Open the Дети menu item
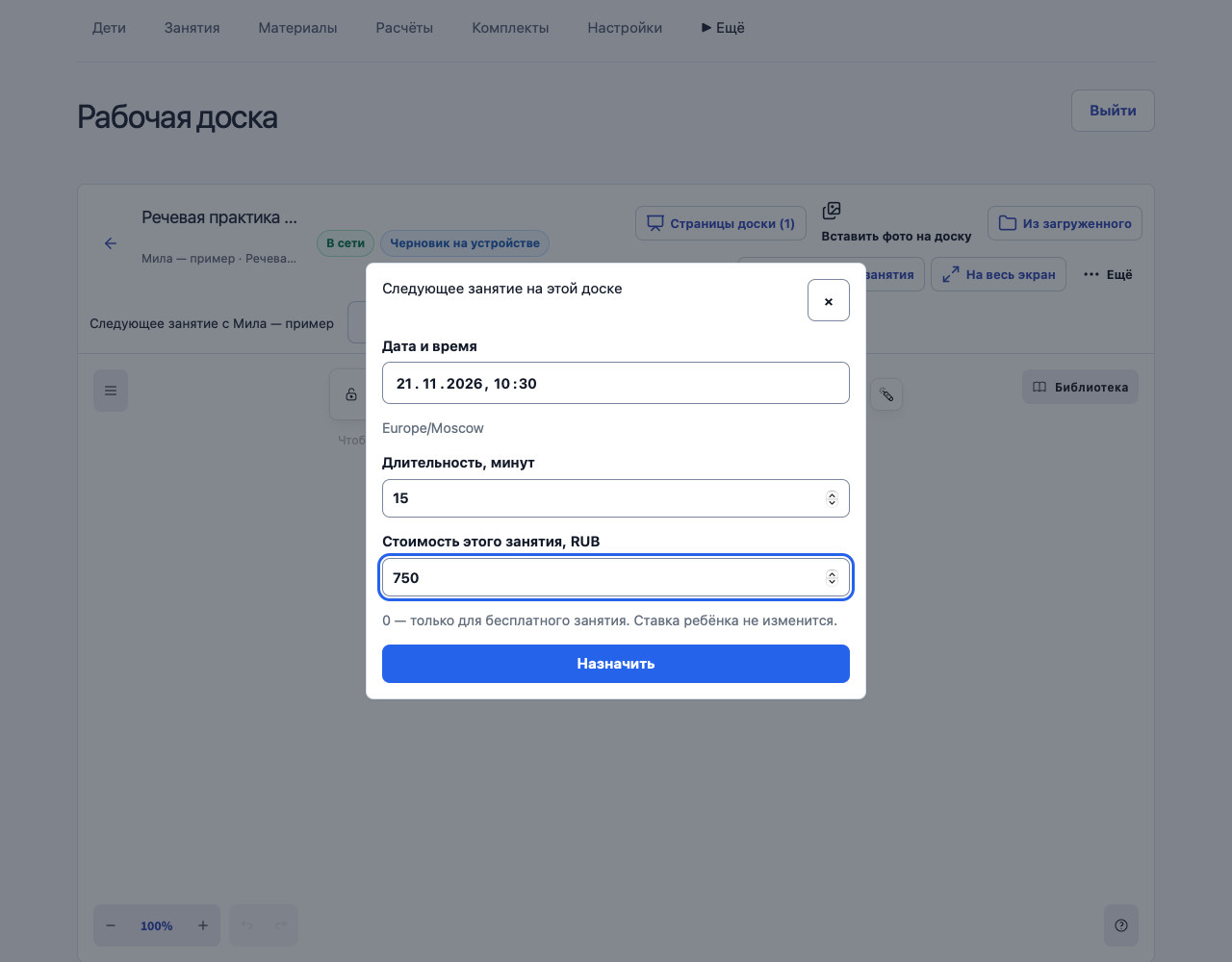This screenshot has height=962, width=1232. [x=109, y=28]
